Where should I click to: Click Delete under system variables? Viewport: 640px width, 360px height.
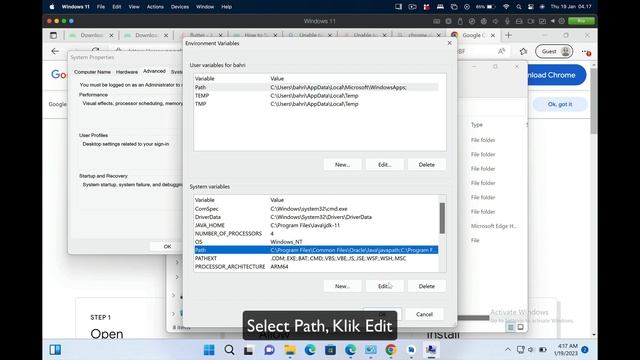pos(427,286)
